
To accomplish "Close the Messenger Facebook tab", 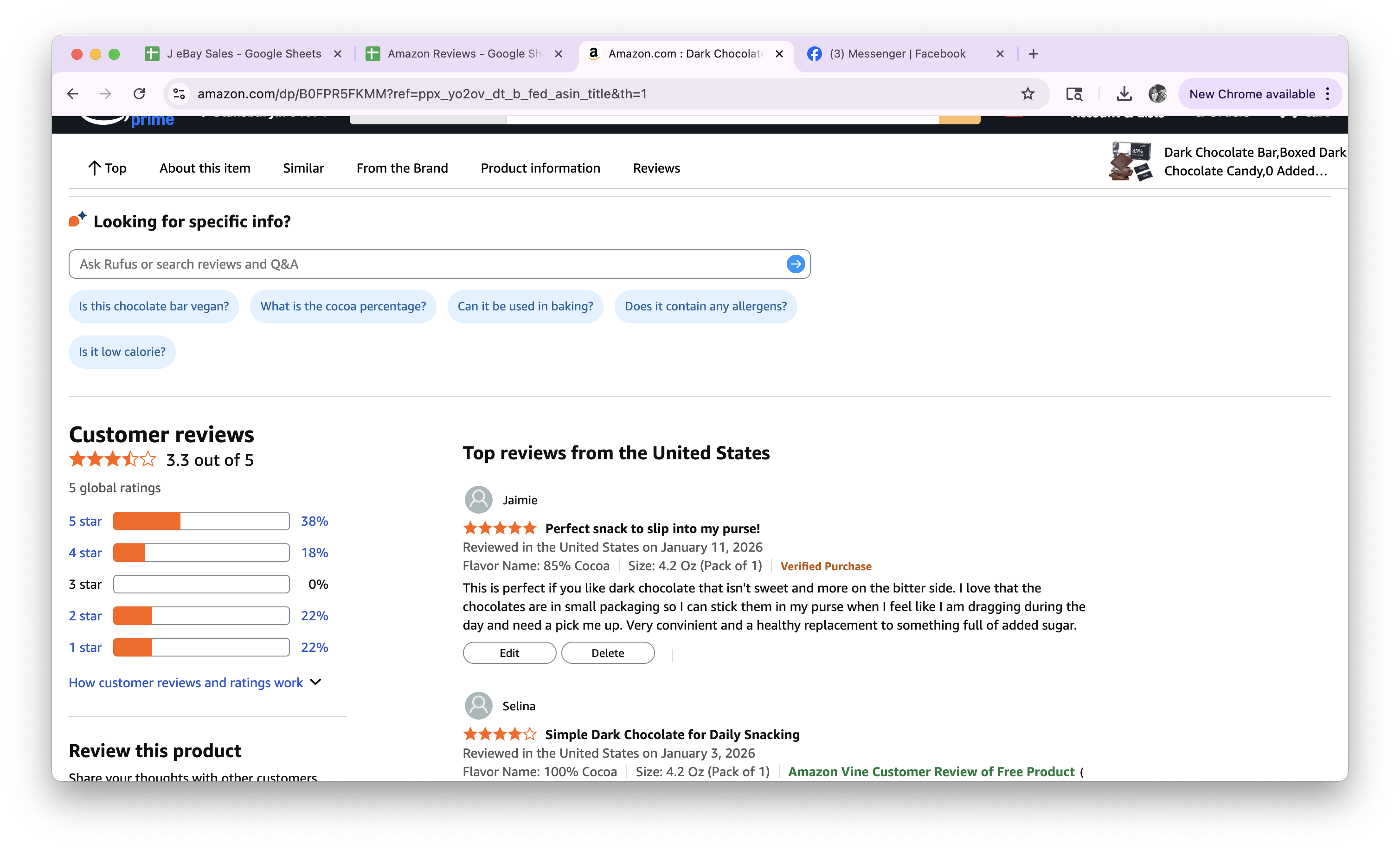I will [x=1000, y=54].
